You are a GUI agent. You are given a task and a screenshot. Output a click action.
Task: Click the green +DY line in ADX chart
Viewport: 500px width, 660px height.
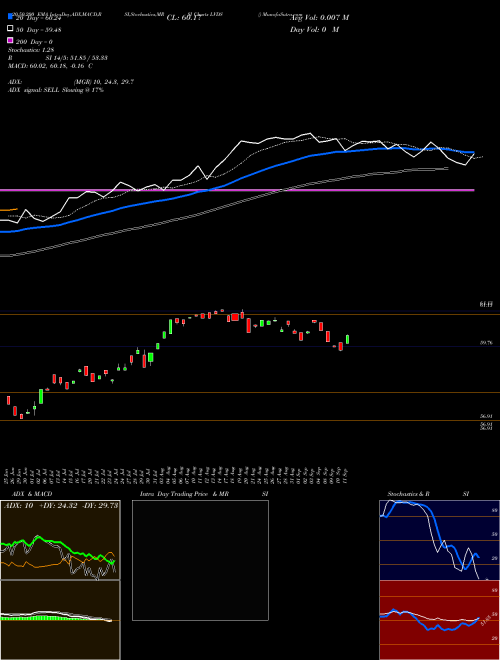click(x=51, y=542)
